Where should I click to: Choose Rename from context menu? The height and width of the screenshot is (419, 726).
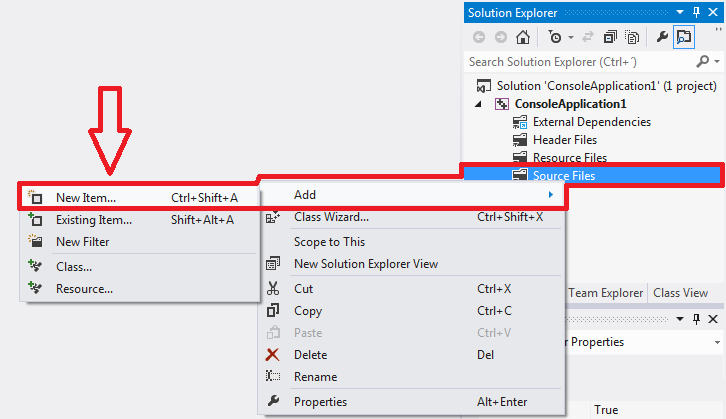[411, 377]
